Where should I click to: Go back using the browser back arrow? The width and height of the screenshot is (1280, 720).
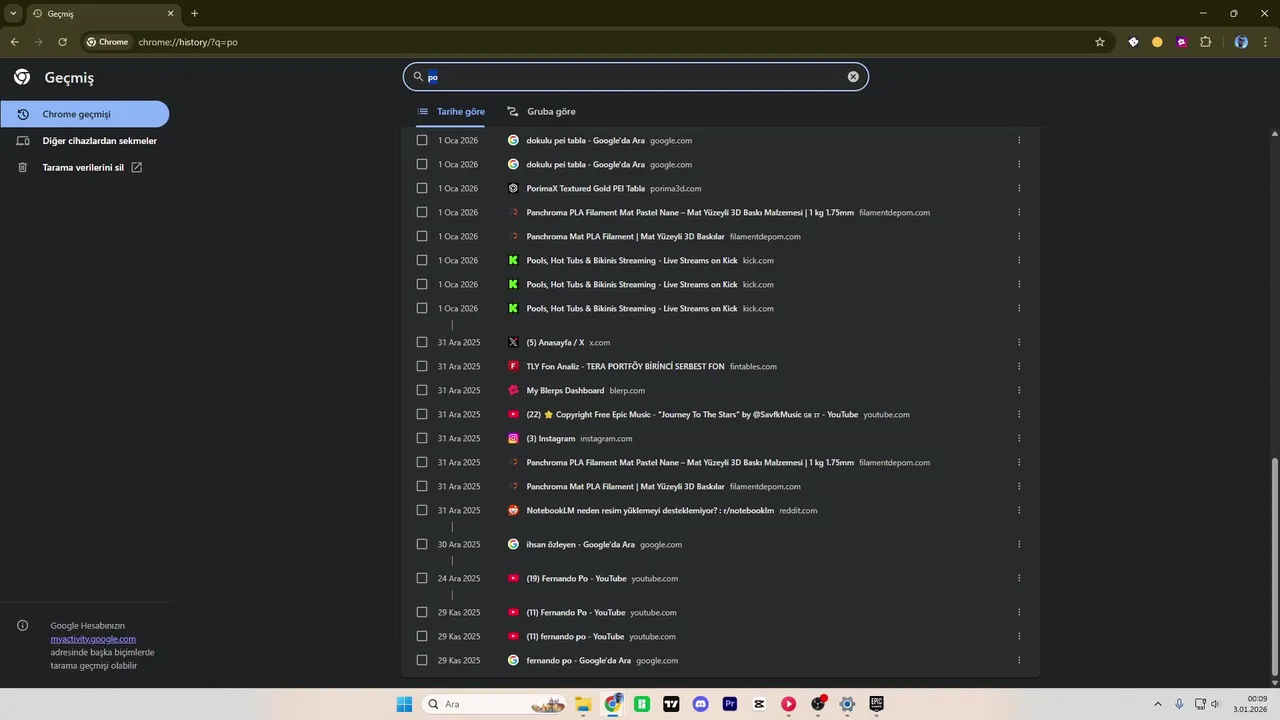(14, 42)
